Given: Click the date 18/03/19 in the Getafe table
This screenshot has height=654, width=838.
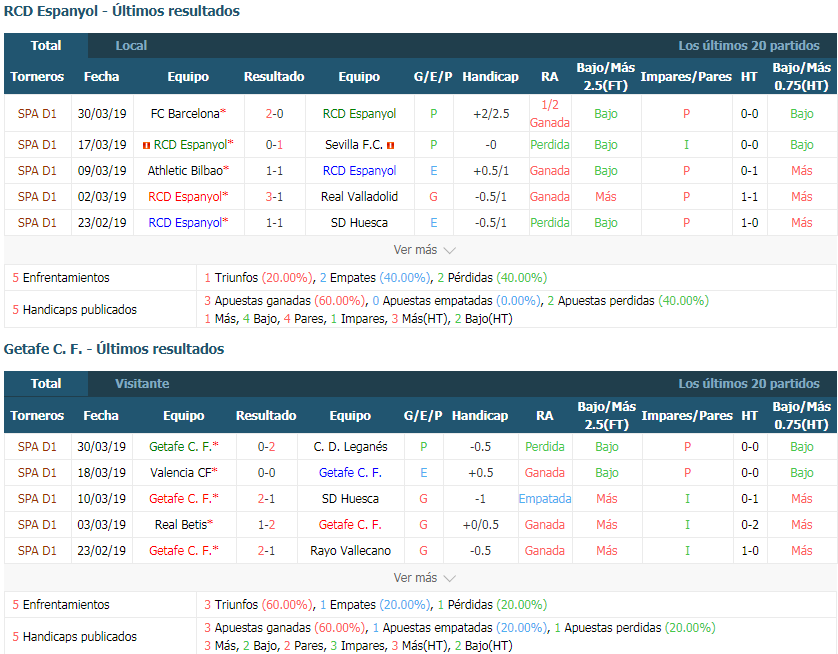Looking at the screenshot, I should pyautogui.click(x=102, y=473).
